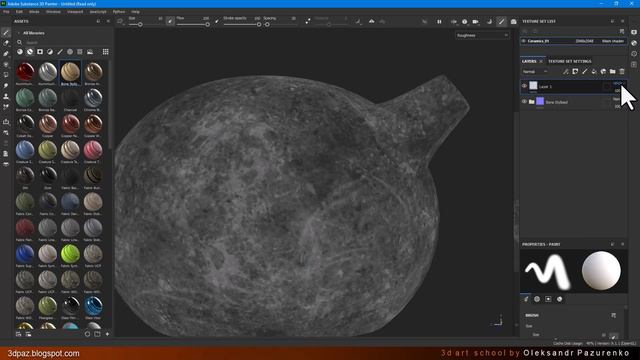The height and width of the screenshot is (360, 640).
Task: Filter assets by materials sphere icon
Action: pyautogui.click(x=20, y=52)
